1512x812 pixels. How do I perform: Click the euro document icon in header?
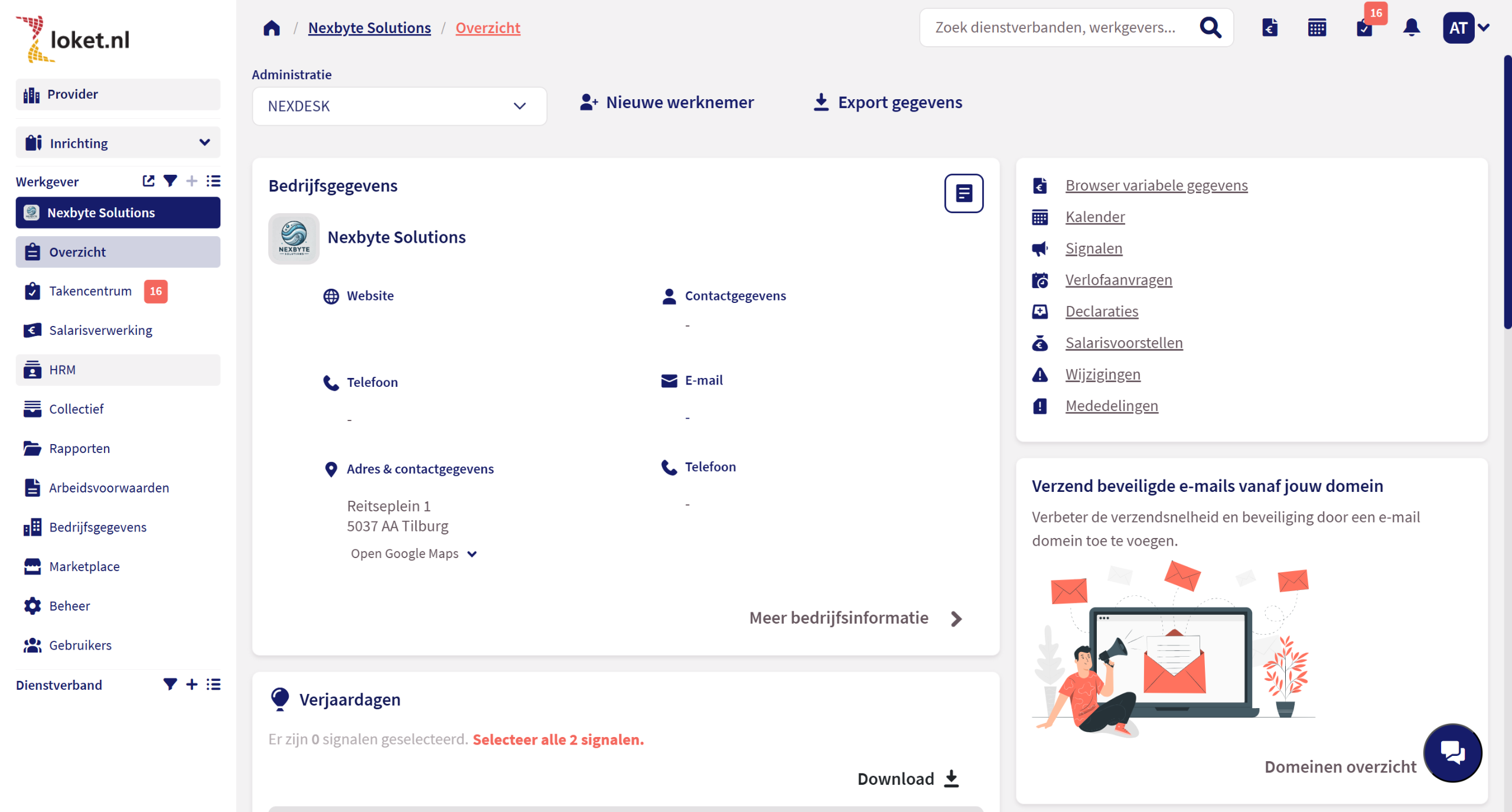tap(1269, 28)
